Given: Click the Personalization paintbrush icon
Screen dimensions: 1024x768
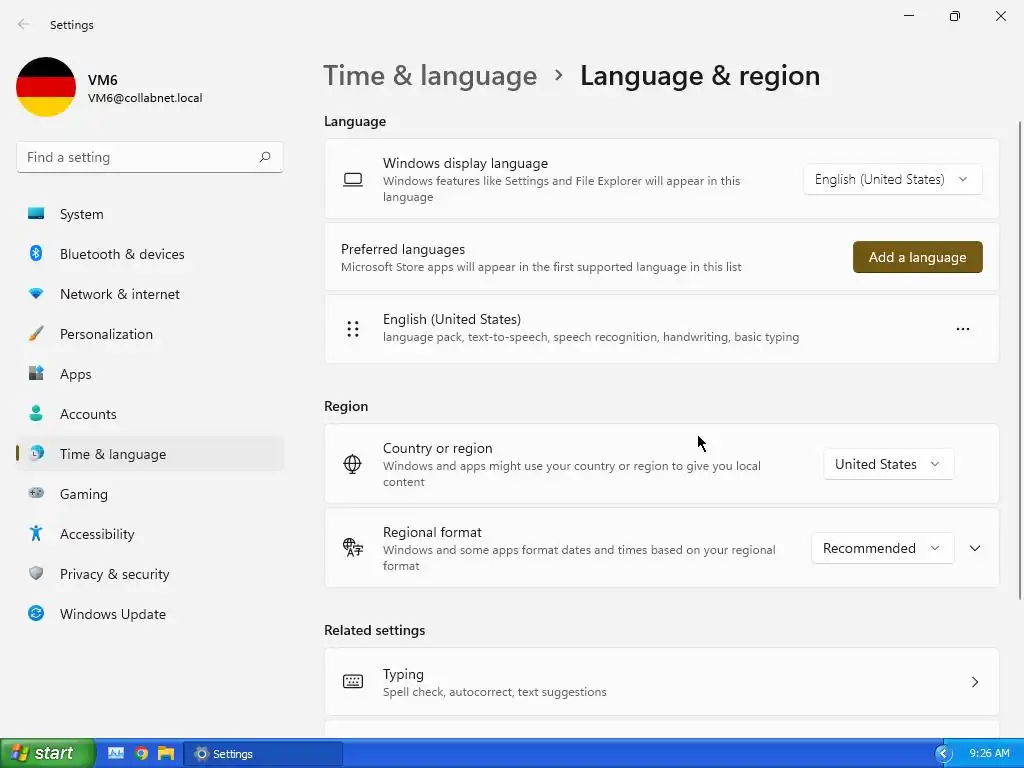Looking at the screenshot, I should (36, 334).
